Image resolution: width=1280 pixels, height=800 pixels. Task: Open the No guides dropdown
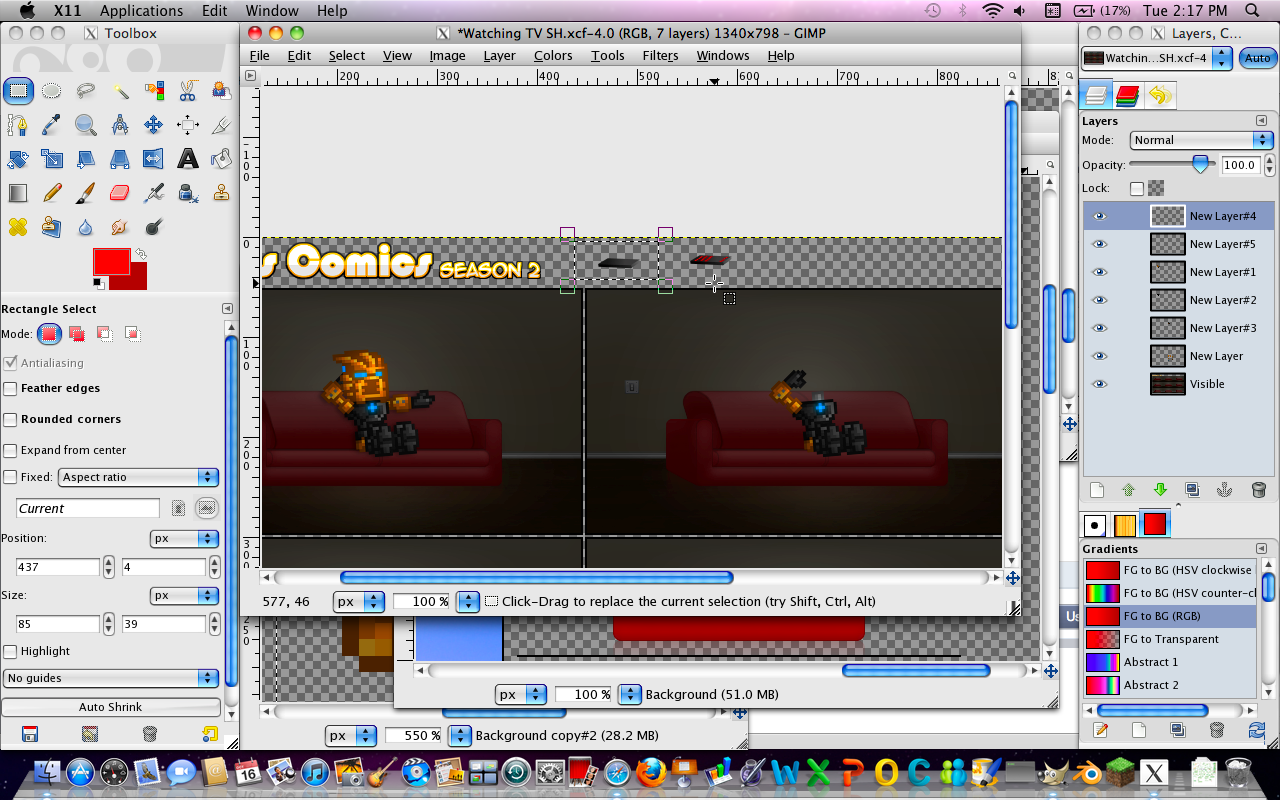click(x=112, y=679)
